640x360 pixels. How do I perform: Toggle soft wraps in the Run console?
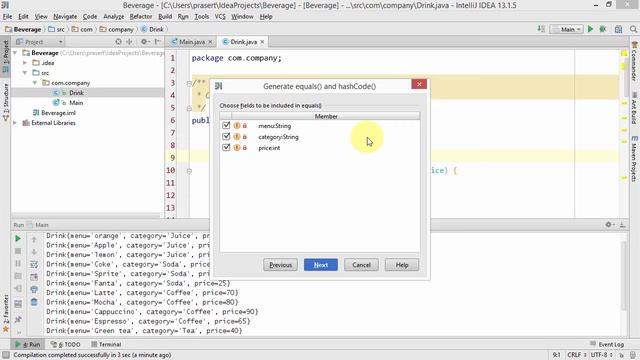[34, 264]
